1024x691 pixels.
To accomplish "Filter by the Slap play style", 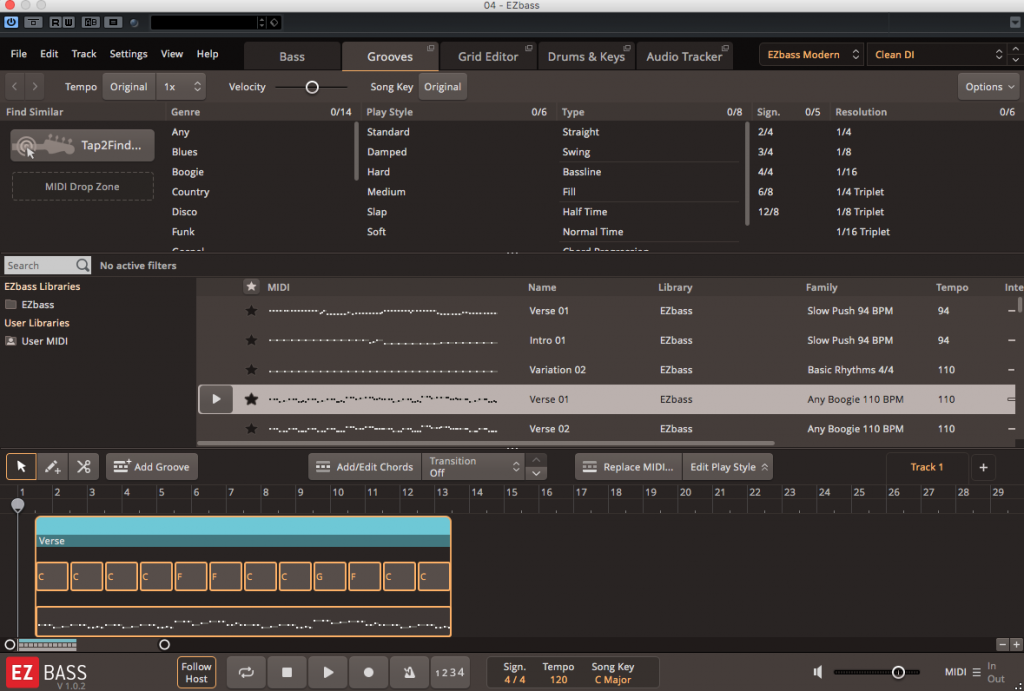I will [x=377, y=212].
